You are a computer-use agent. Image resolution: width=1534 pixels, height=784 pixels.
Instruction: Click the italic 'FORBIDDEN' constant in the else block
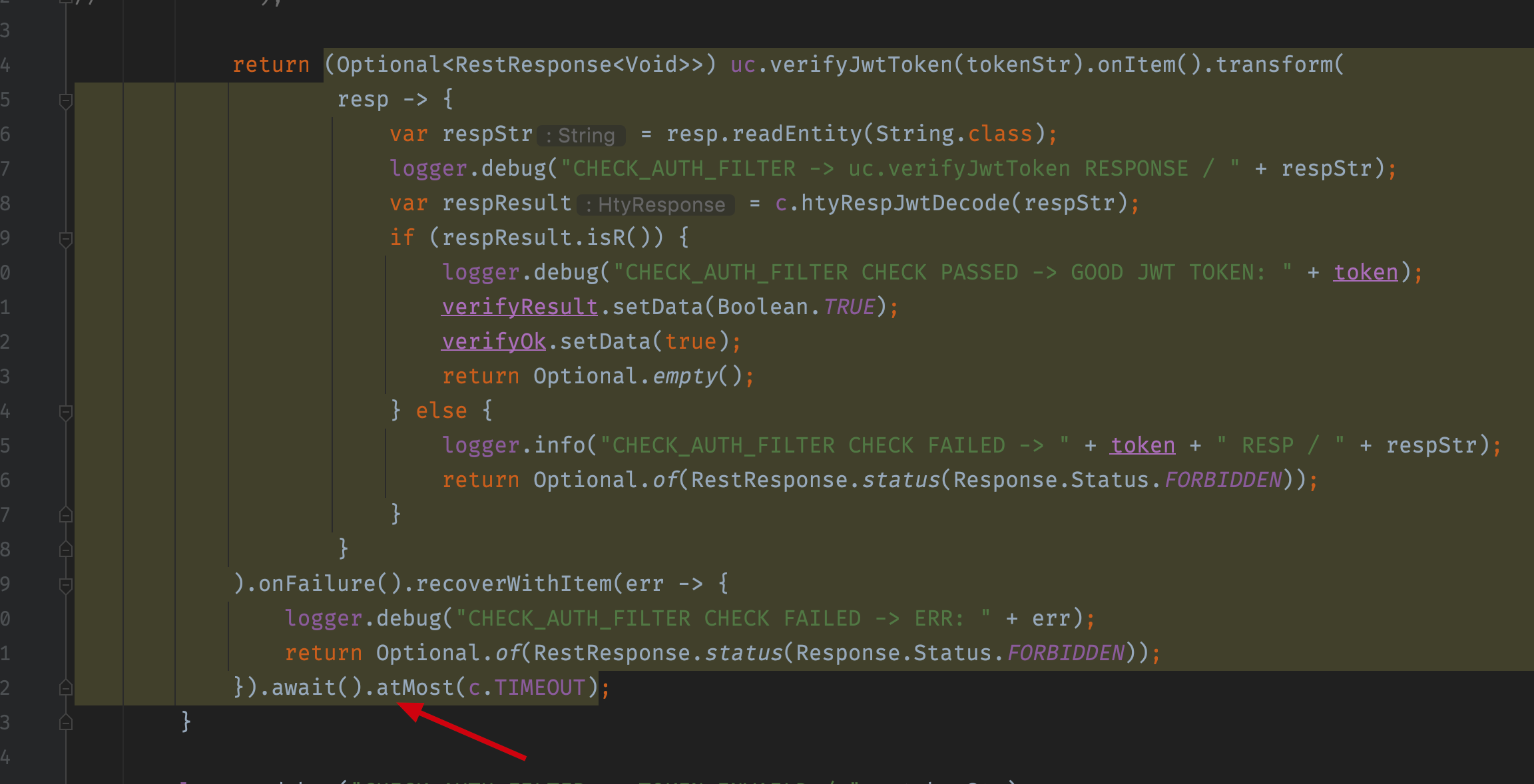pyautogui.click(x=1222, y=480)
